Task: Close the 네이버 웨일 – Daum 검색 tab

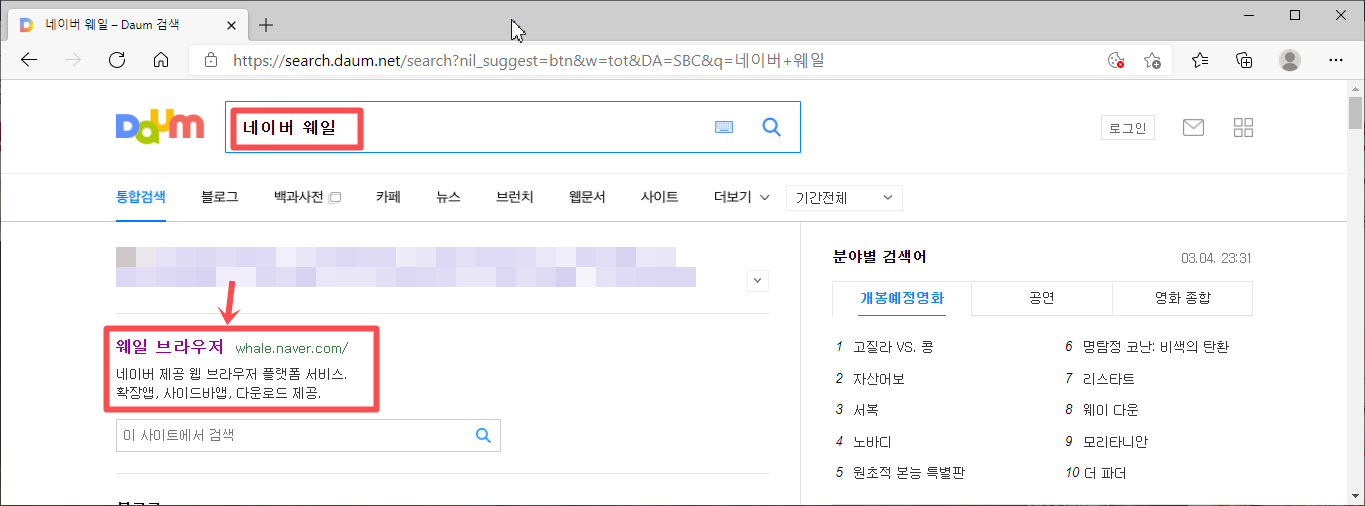Action: click(x=232, y=24)
